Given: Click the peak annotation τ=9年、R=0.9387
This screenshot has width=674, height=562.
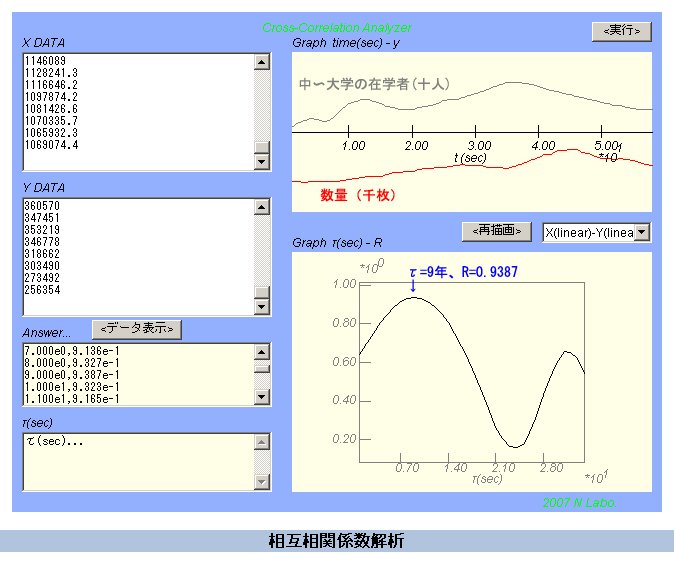Looking at the screenshot, I should point(463,272).
